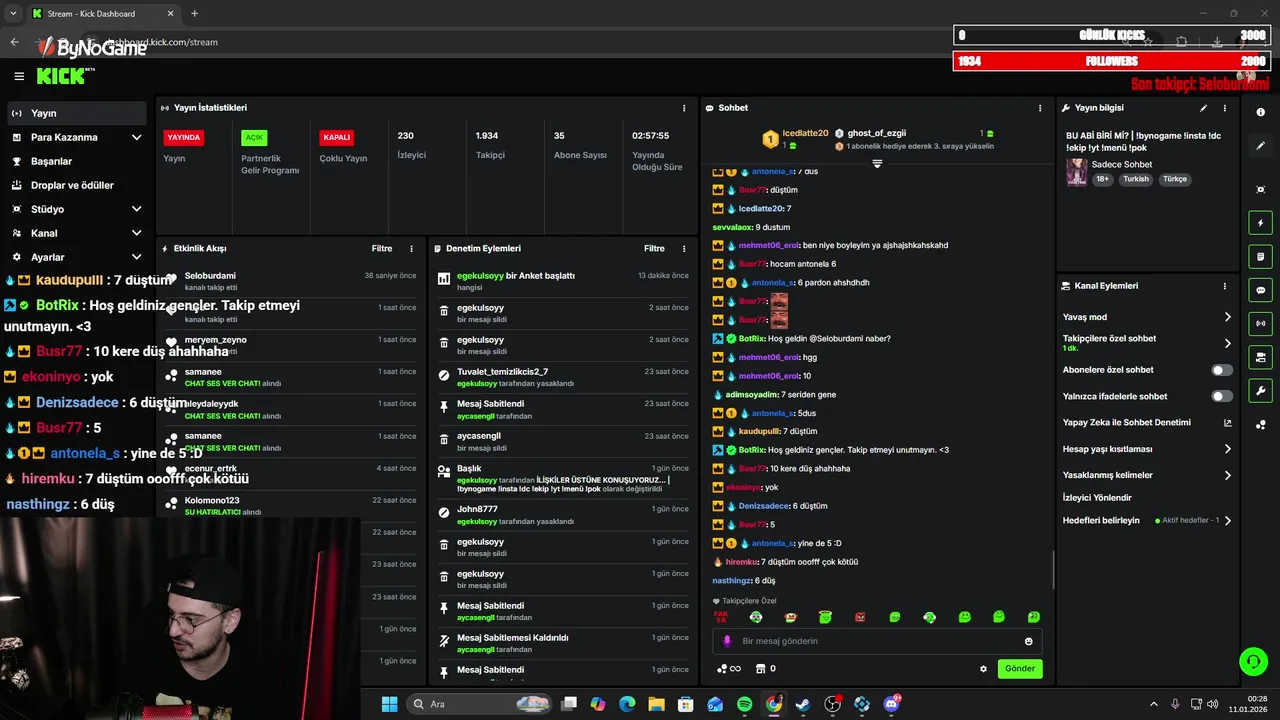Click İzleyici Yönlendir
The width and height of the screenshot is (1280, 720).
1097,497
